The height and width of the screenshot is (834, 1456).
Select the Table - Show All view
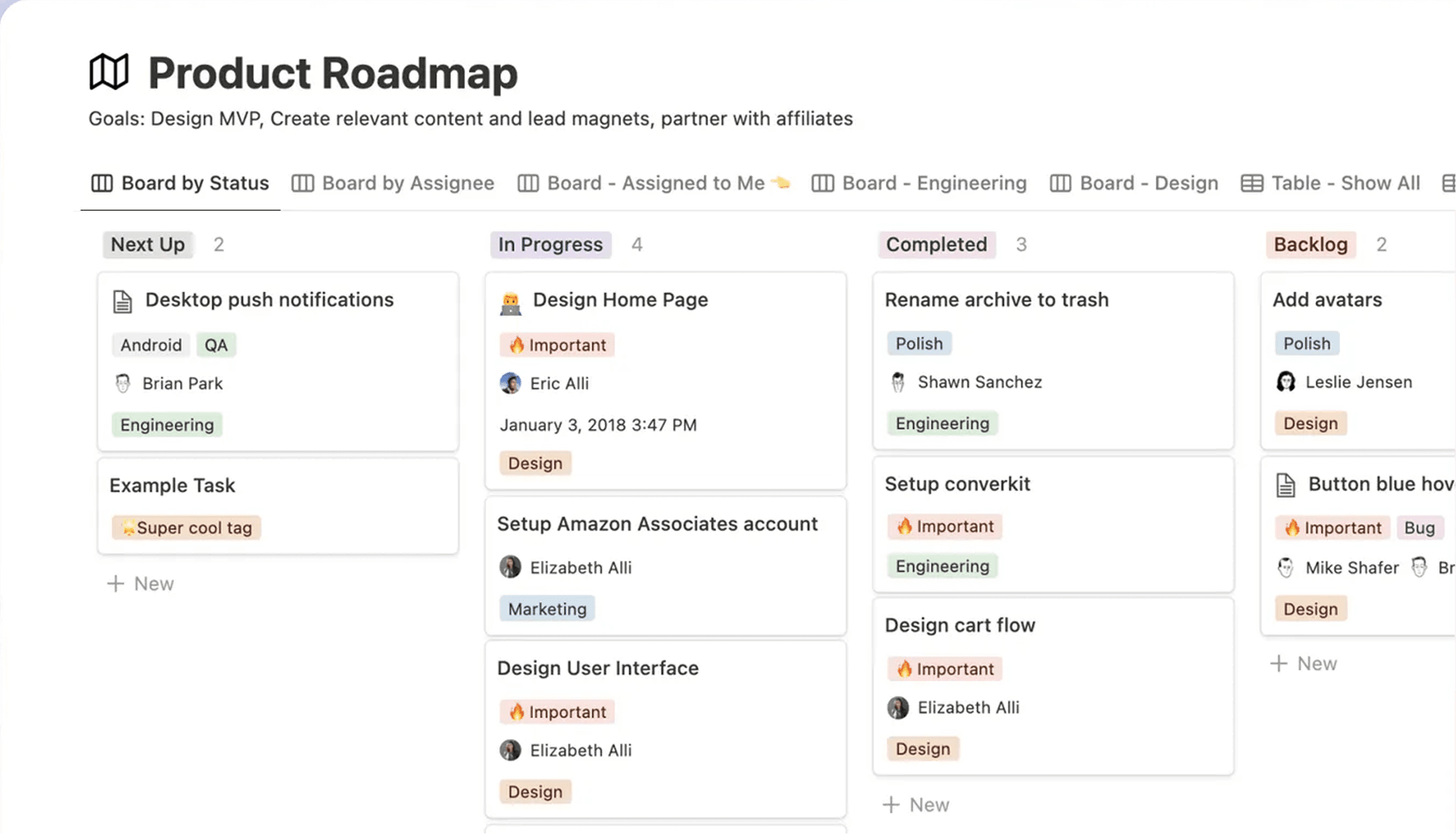(x=1331, y=183)
